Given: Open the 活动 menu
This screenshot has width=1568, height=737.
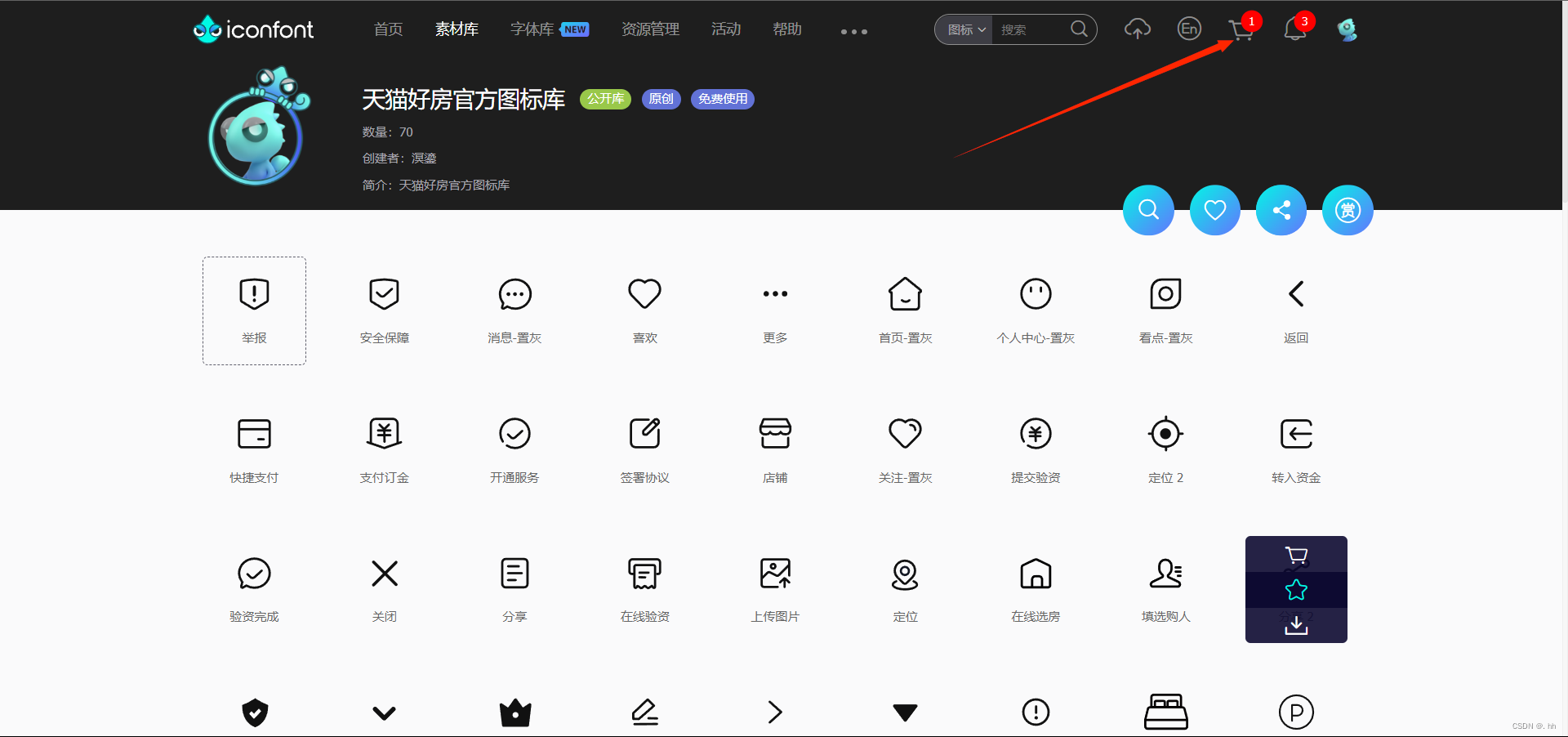Looking at the screenshot, I should click(x=726, y=29).
